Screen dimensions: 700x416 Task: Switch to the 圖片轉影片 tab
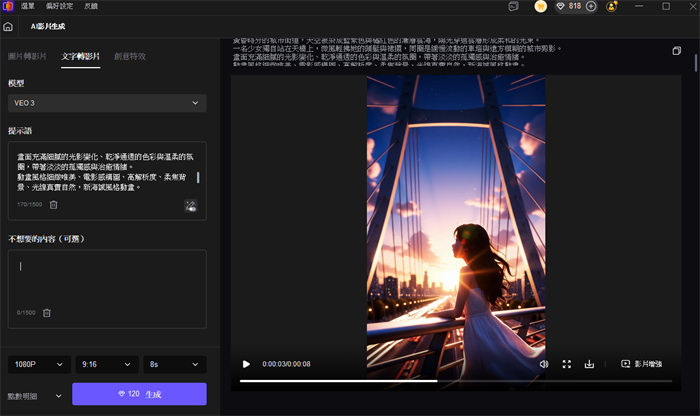click(x=27, y=57)
